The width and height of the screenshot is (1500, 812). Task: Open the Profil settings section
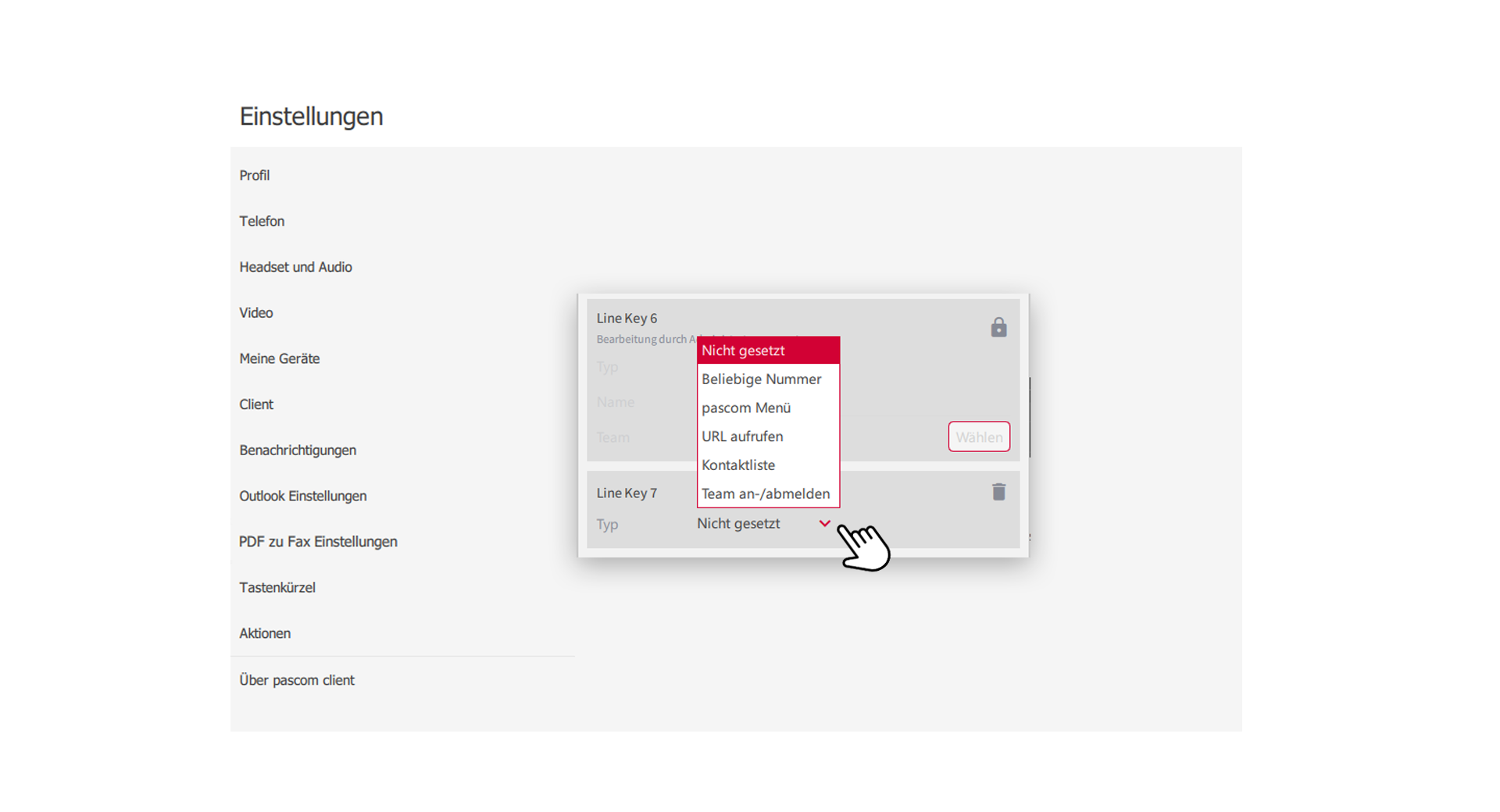coord(254,176)
